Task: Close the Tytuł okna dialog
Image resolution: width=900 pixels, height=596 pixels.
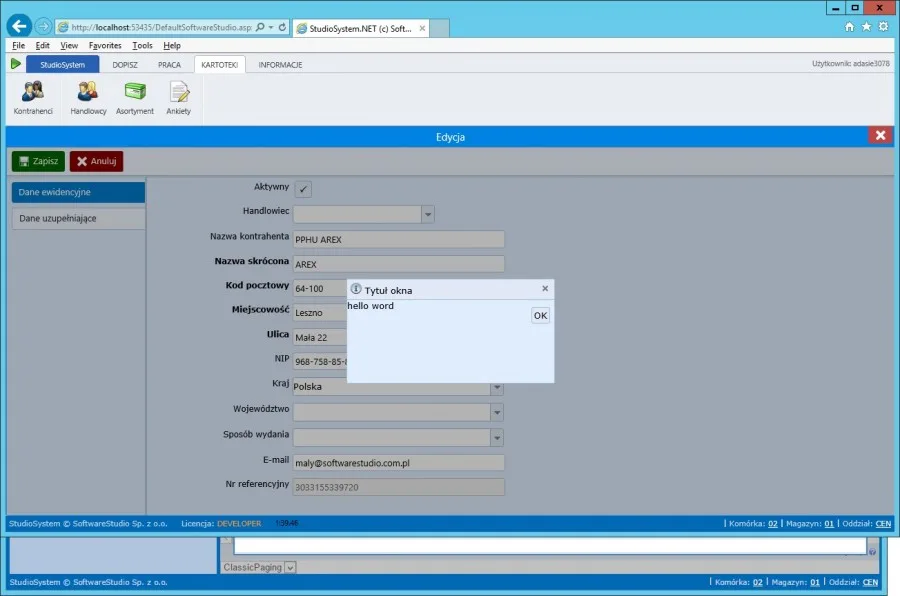Action: [x=545, y=288]
